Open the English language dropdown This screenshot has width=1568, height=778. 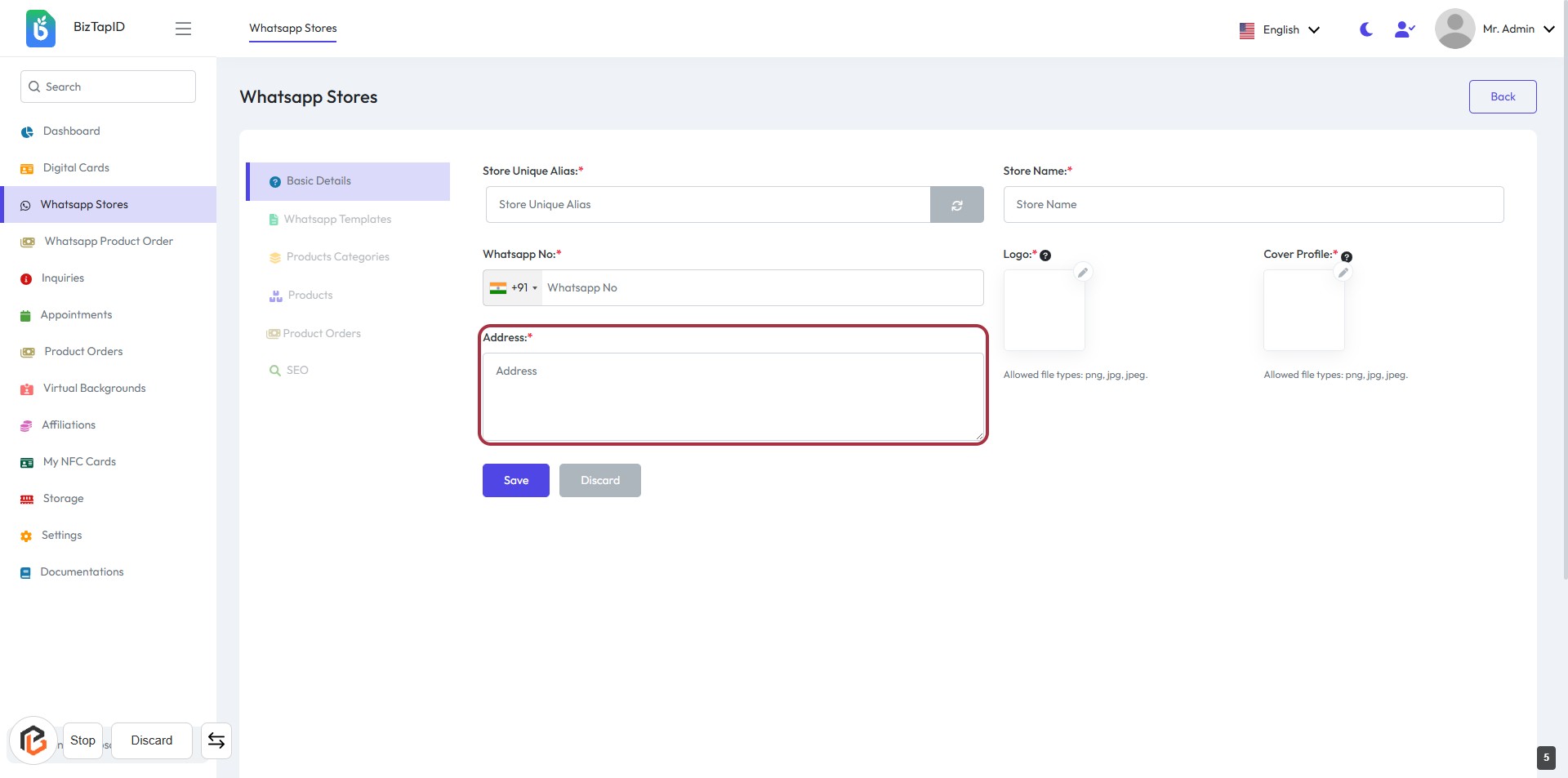click(x=1279, y=30)
